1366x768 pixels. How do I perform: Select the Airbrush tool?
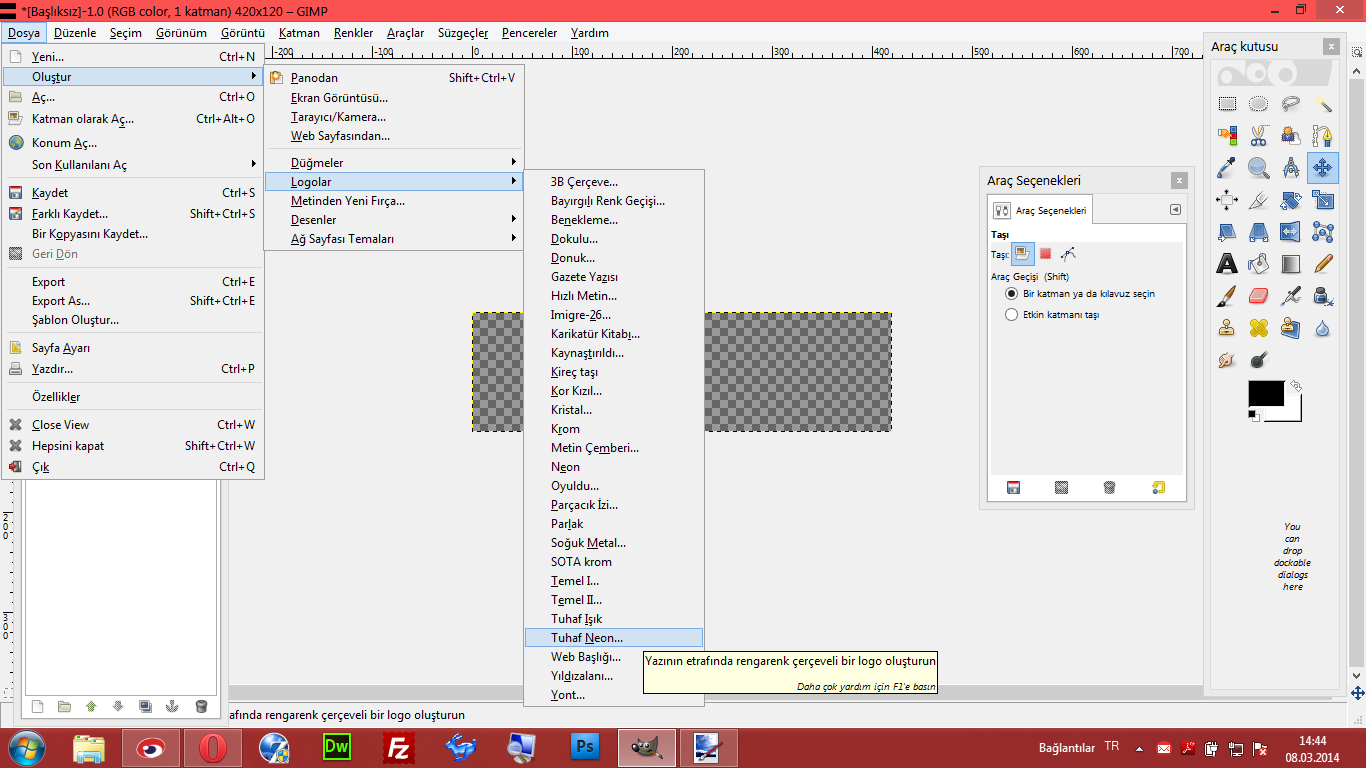click(x=1291, y=296)
